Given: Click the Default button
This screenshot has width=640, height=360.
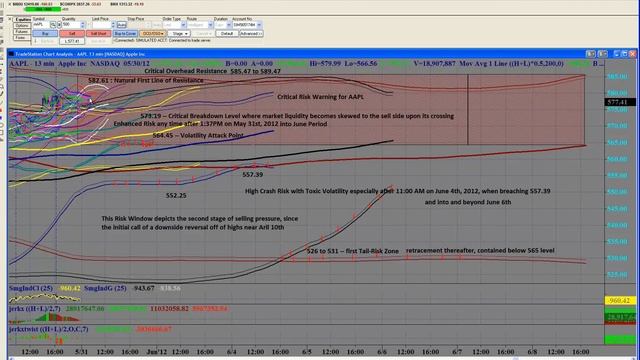Looking at the screenshot, I should point(227,33).
